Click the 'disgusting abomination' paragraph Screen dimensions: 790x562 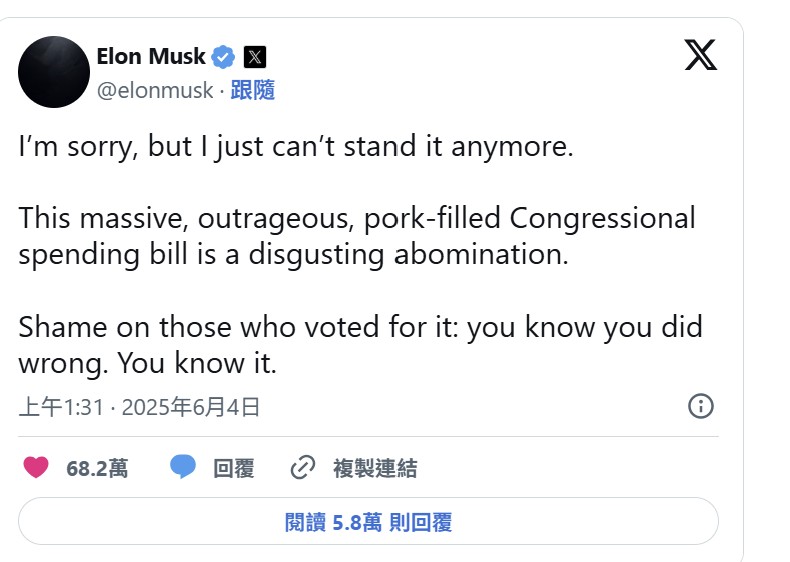tap(357, 236)
